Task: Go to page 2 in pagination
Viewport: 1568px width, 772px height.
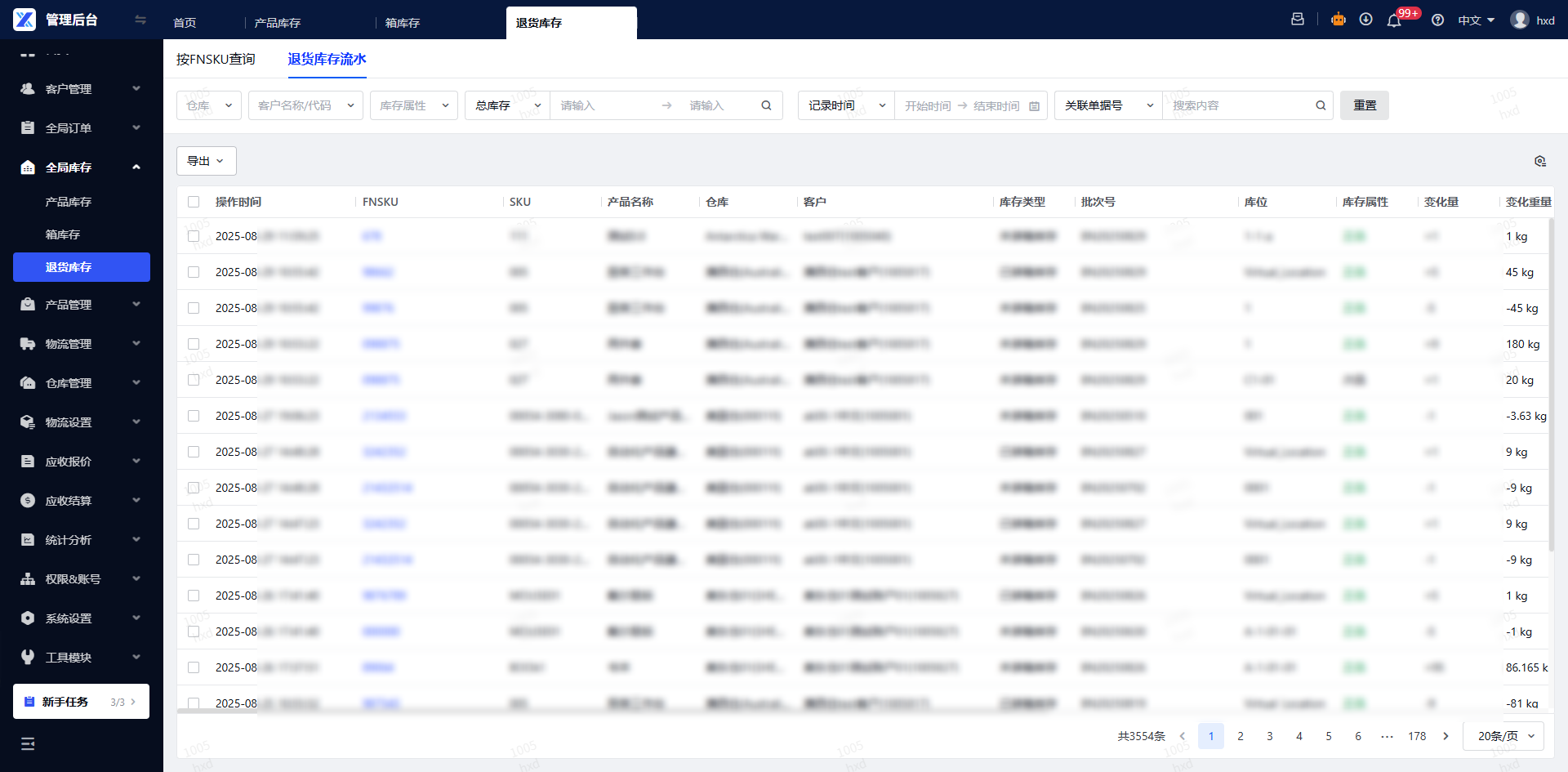Action: pos(1241,736)
